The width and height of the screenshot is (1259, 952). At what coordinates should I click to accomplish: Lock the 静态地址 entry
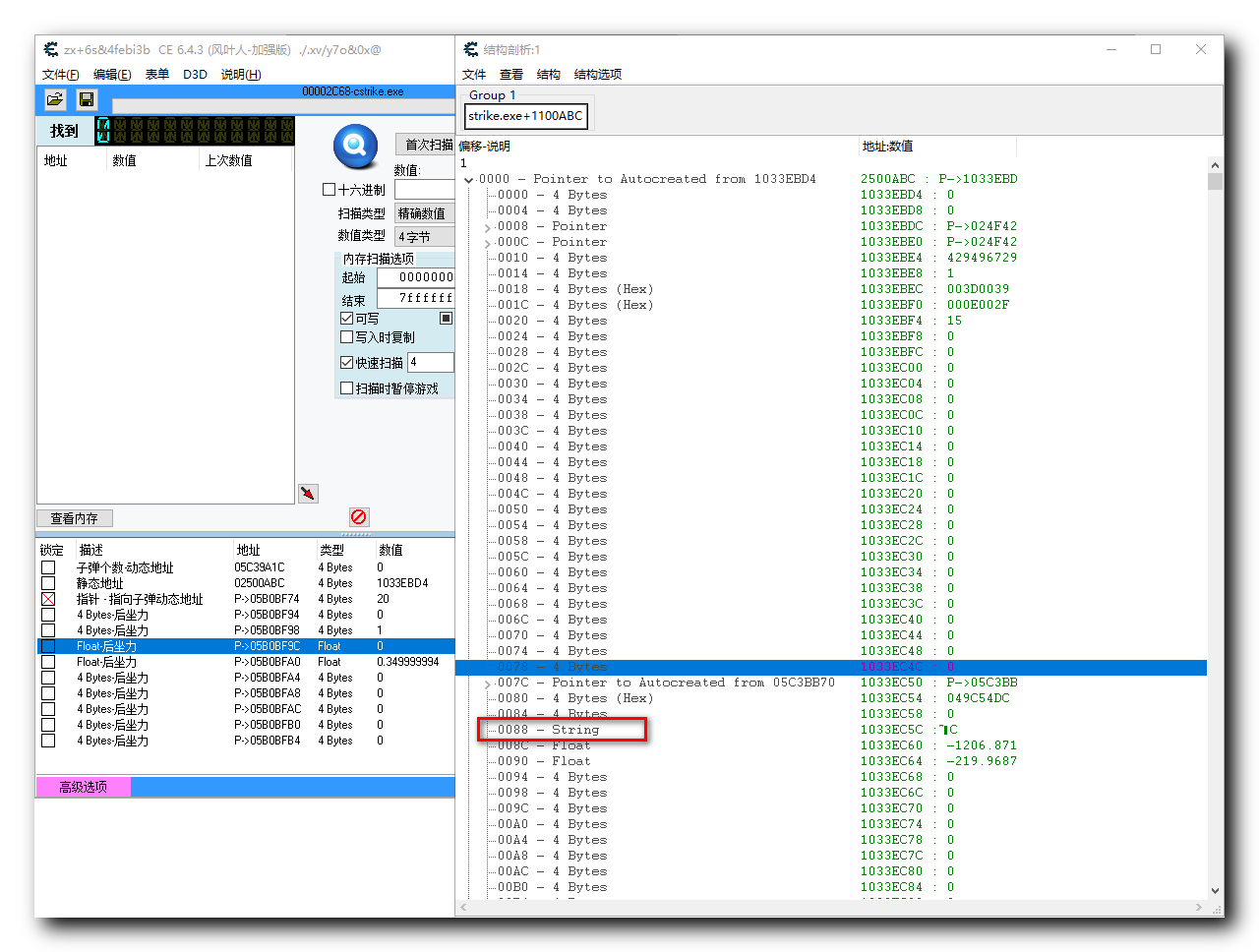(48, 583)
